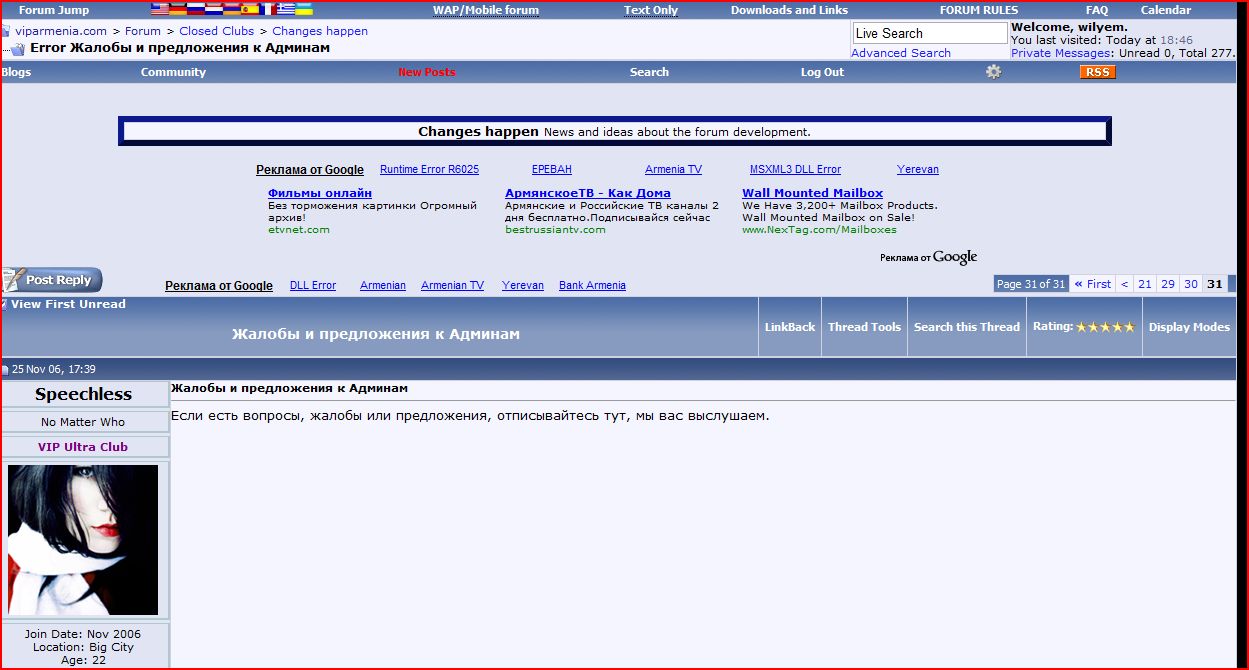
Task: Go to page 30 of the thread
Action: click(x=1190, y=284)
